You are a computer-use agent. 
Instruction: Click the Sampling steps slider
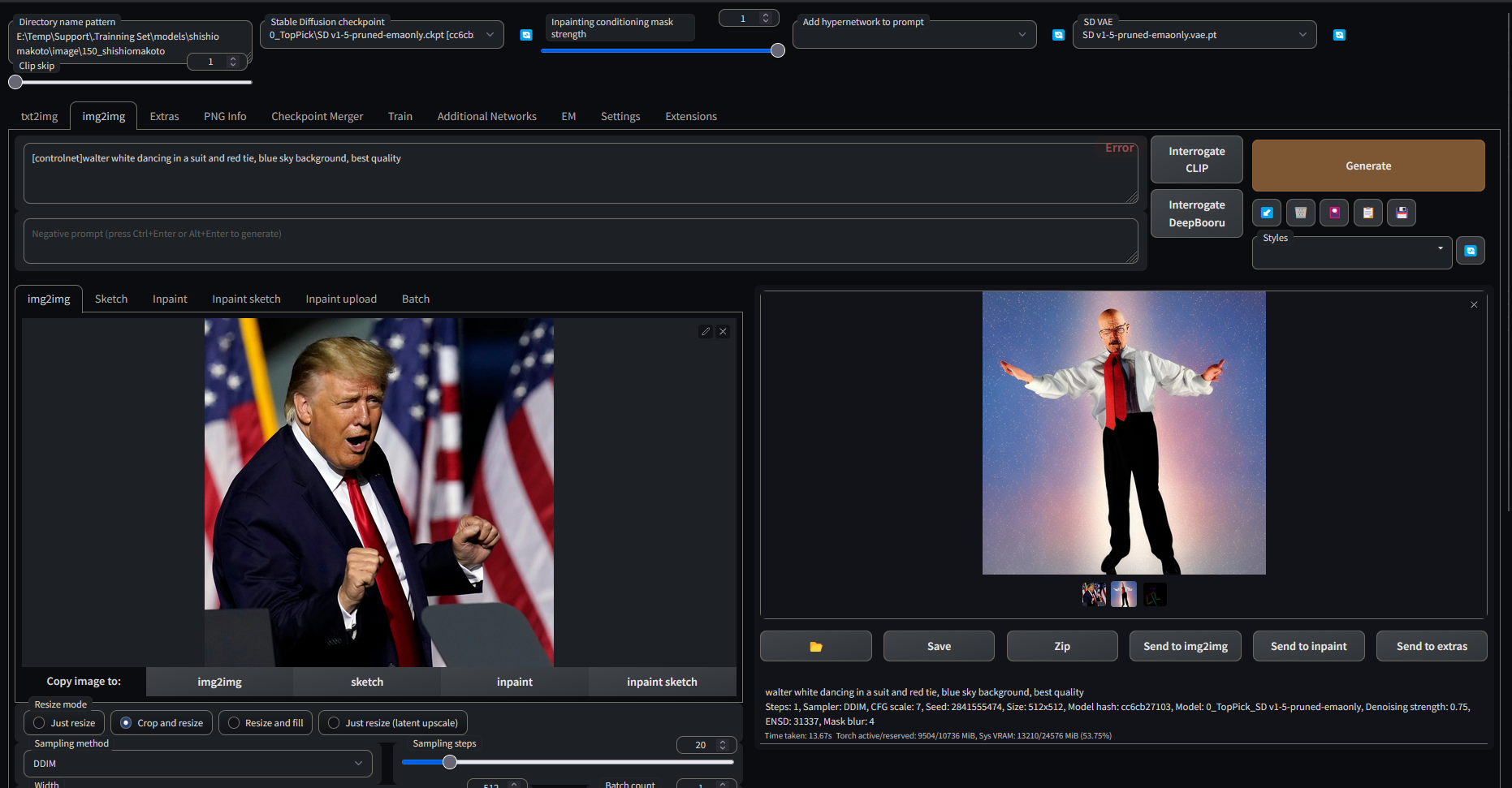(x=568, y=762)
